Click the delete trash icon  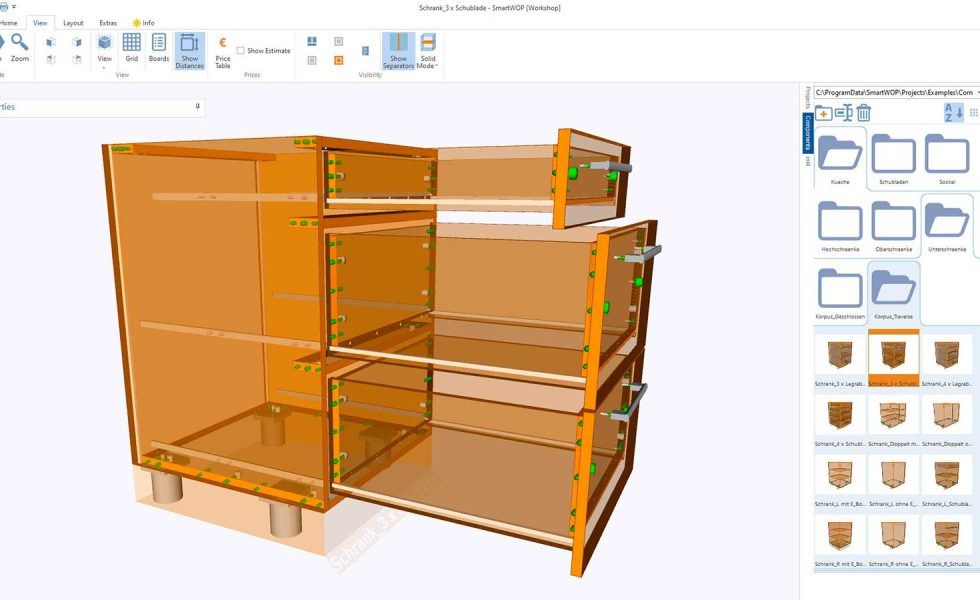click(x=864, y=112)
